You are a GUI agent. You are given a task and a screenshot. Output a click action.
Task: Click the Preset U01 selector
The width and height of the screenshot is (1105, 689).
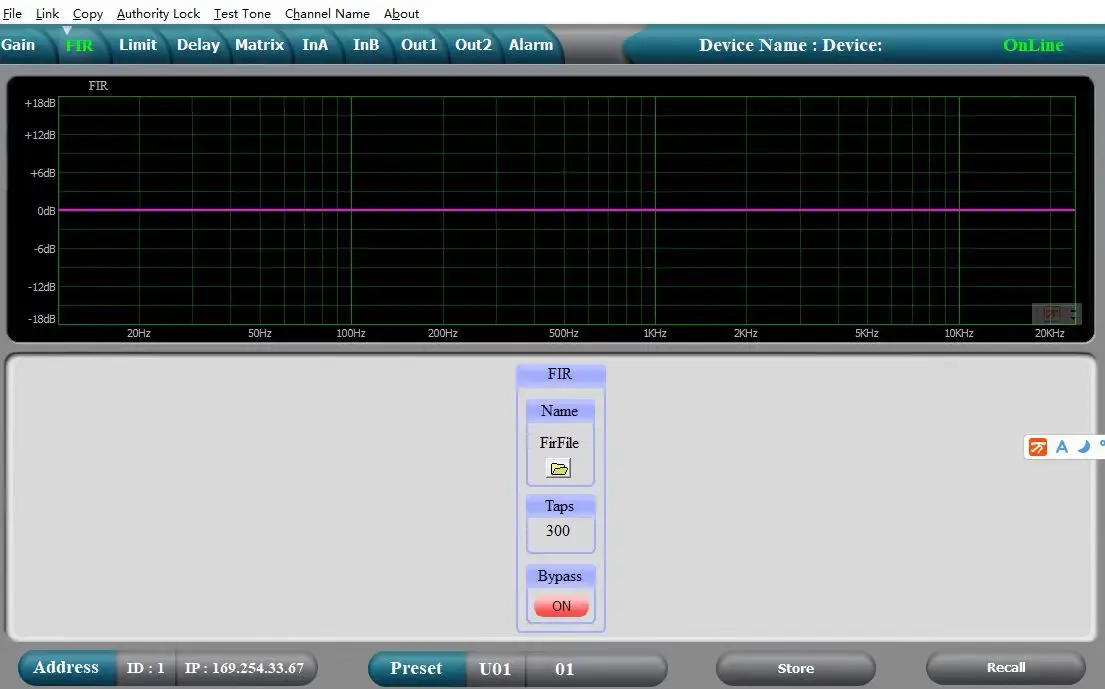[x=495, y=669]
